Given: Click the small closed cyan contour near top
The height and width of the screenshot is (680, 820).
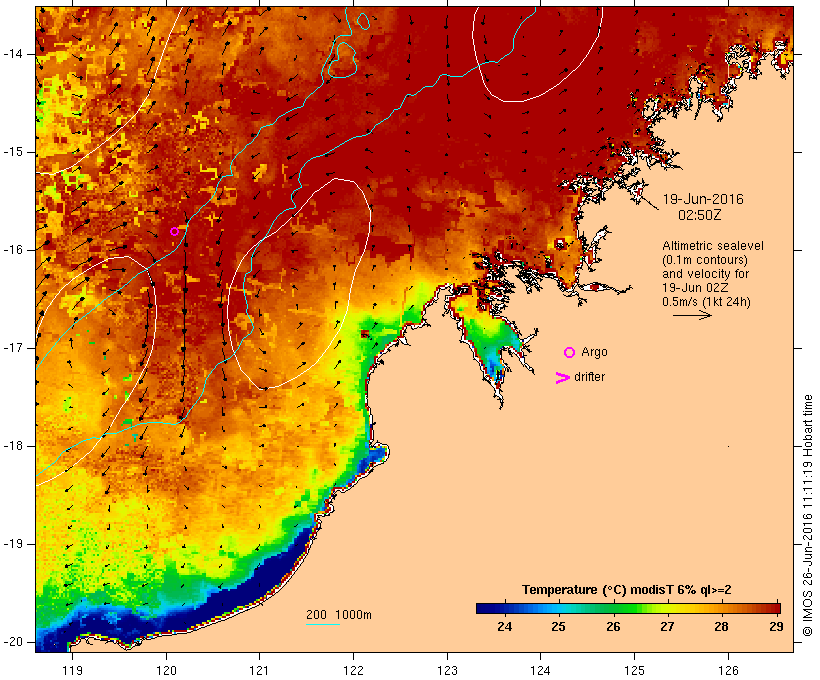Looking at the screenshot, I should pyautogui.click(x=363, y=20).
